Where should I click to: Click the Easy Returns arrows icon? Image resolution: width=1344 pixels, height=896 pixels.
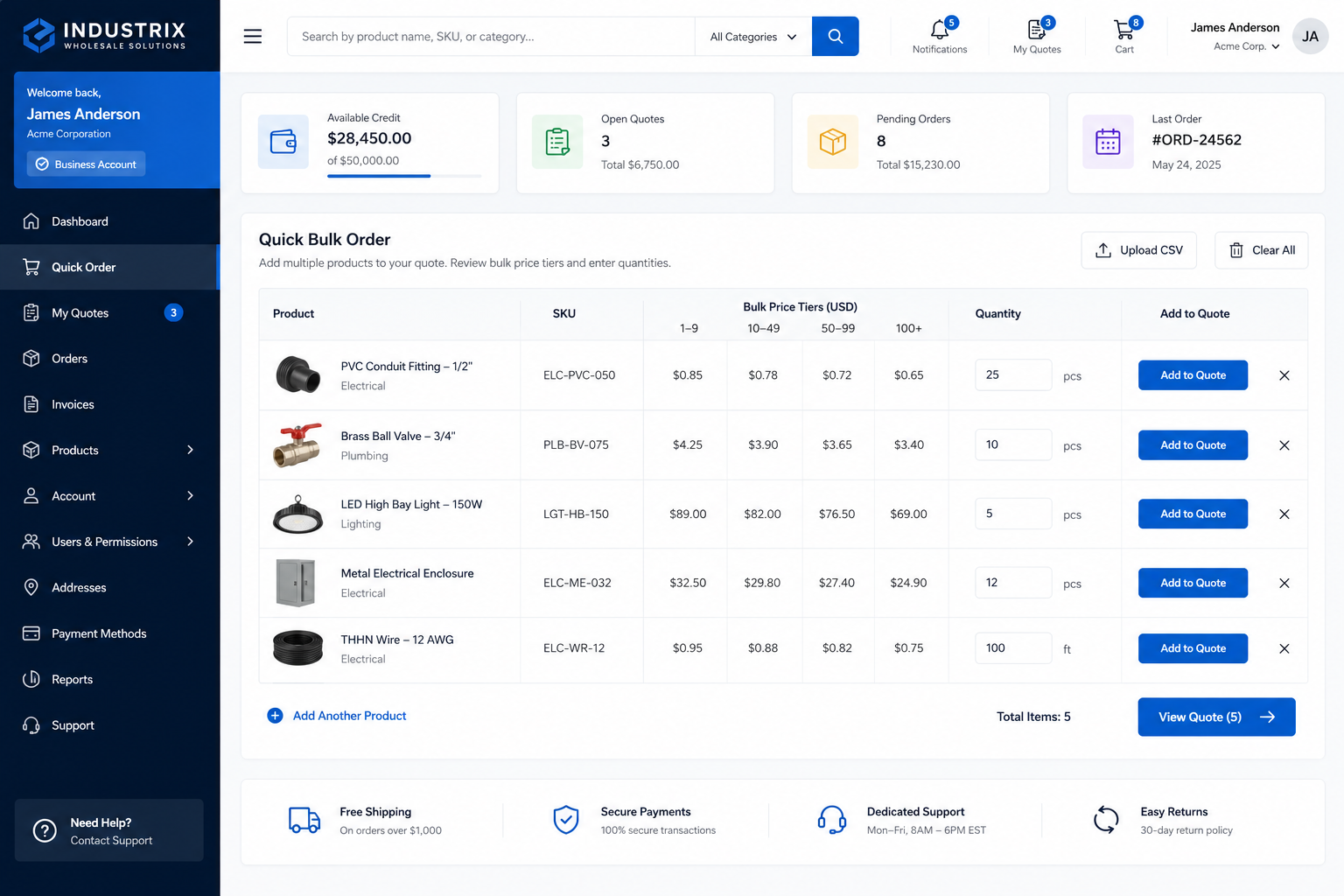point(1106,820)
